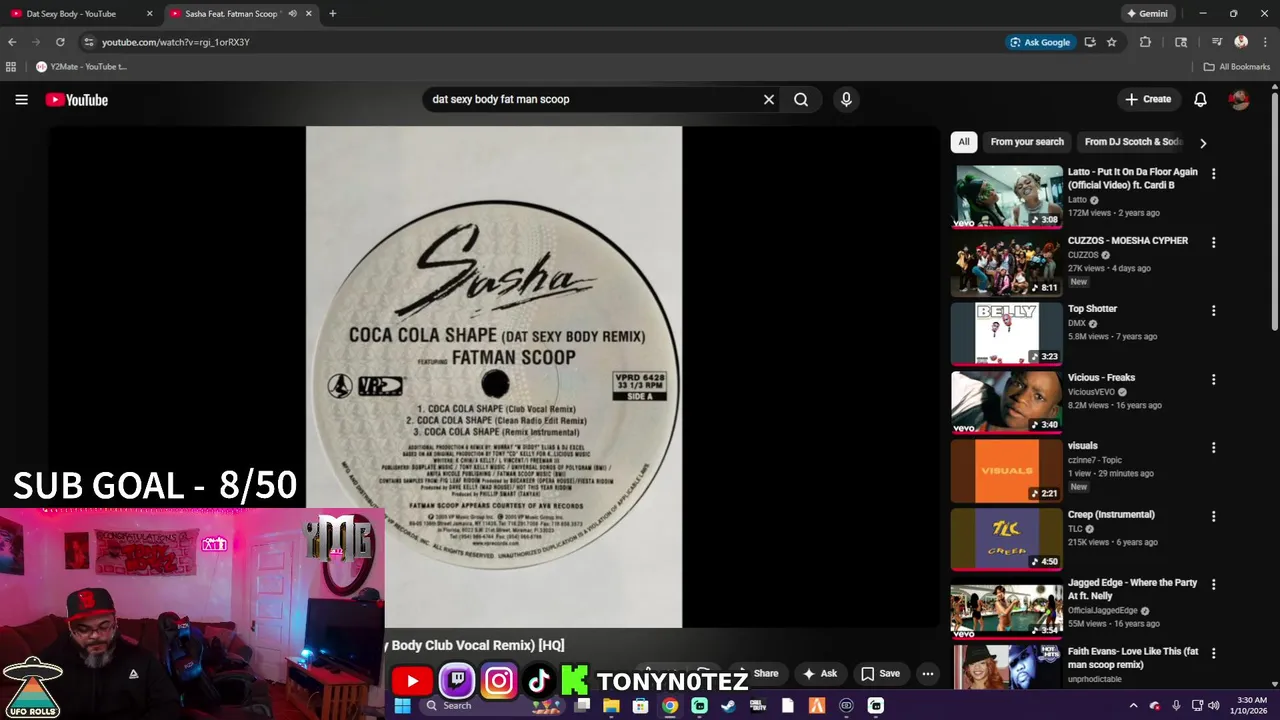
Task: Open Gemini in Chrome
Action: (x=1147, y=14)
